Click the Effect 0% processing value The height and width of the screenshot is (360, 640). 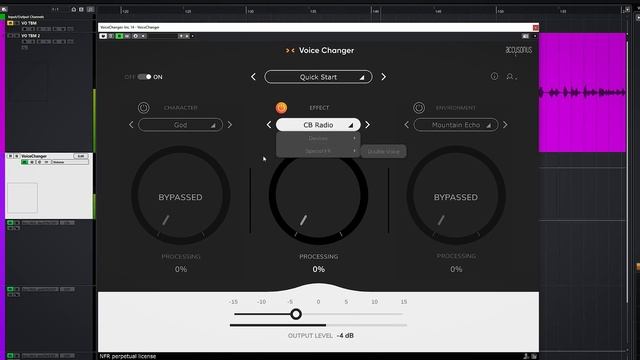[318, 269]
